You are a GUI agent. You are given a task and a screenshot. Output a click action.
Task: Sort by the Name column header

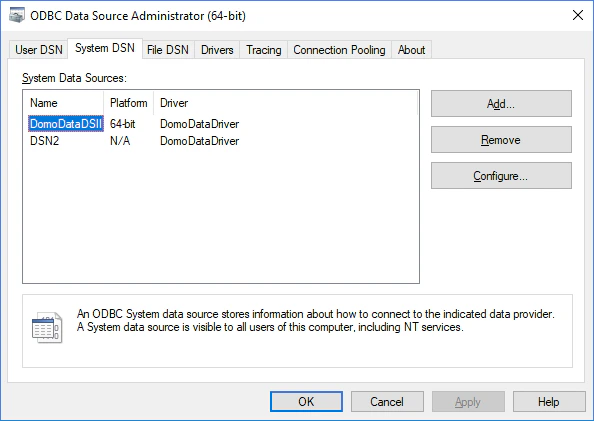[63, 103]
